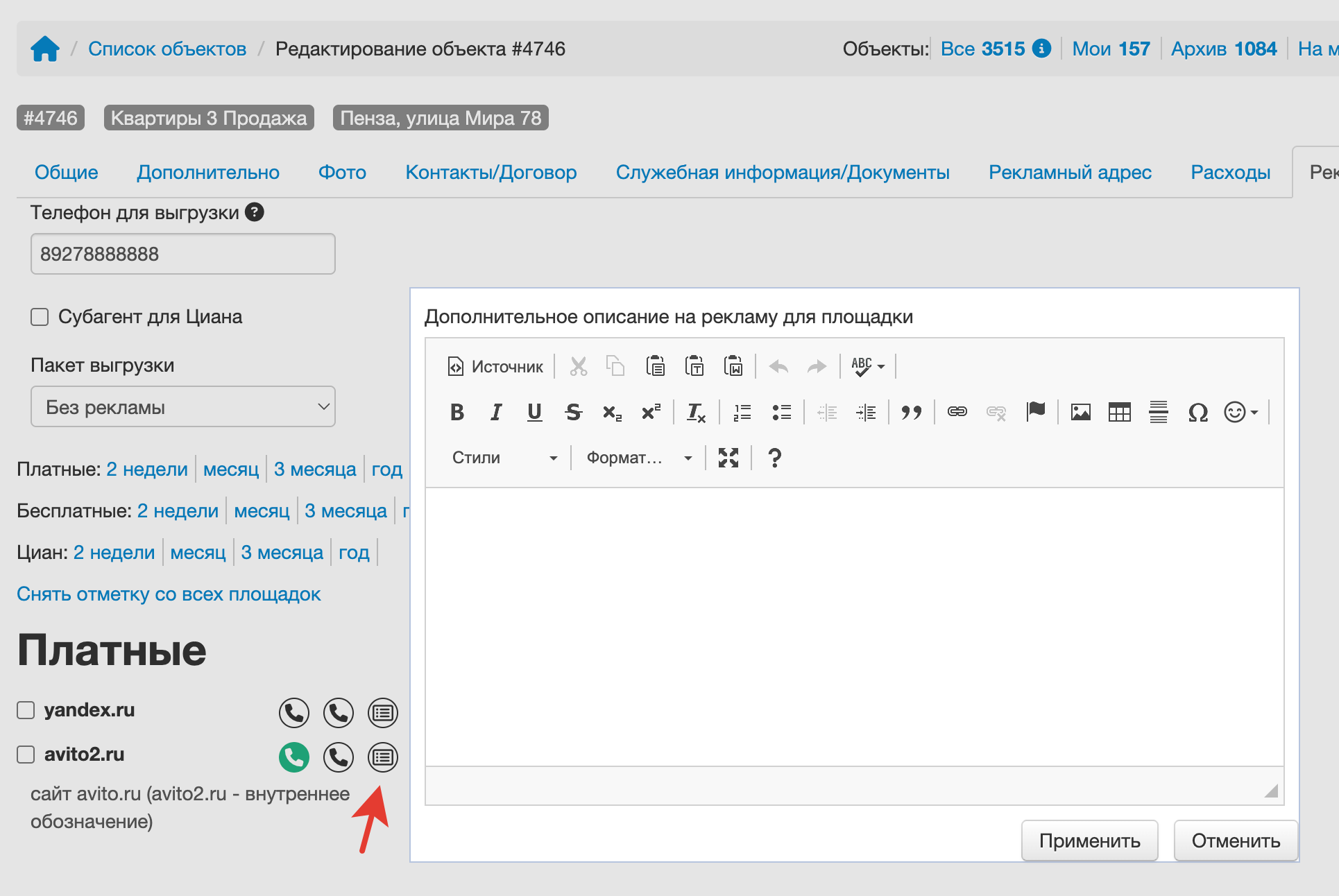
Task: Click green phone icon for avito2.ru
Action: 294,757
